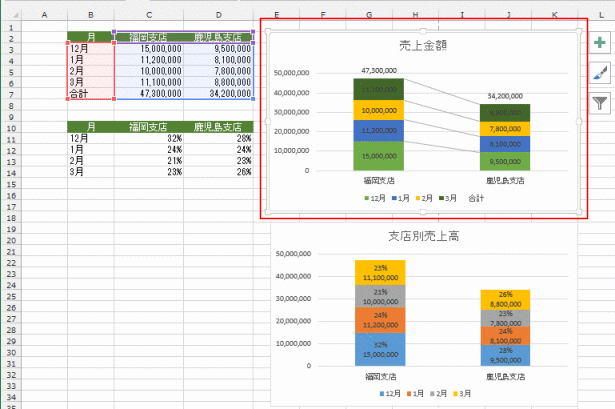The image size is (615, 409).
Task: Select cell with 7,800,000 in table
Action: click(218, 71)
